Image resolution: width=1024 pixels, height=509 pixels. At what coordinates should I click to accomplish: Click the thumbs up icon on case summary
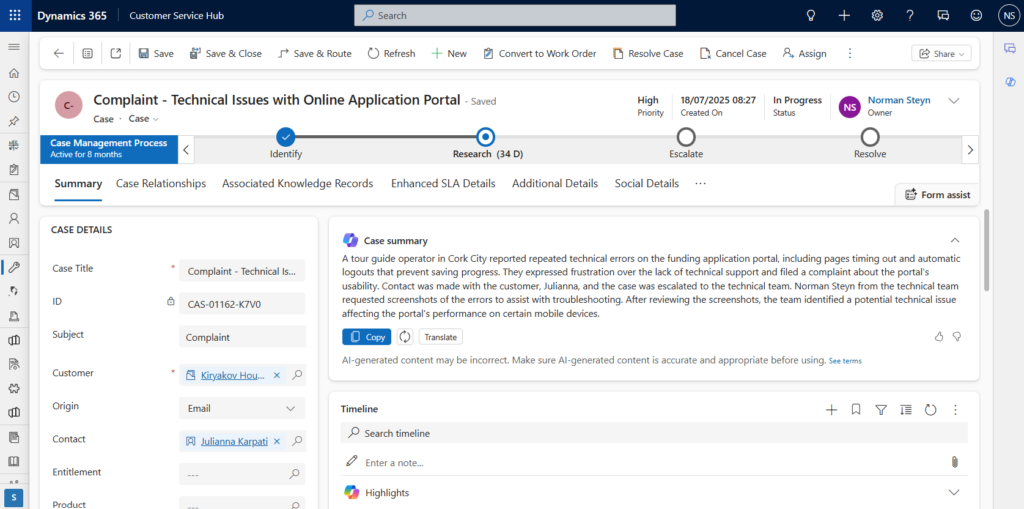pos(939,337)
